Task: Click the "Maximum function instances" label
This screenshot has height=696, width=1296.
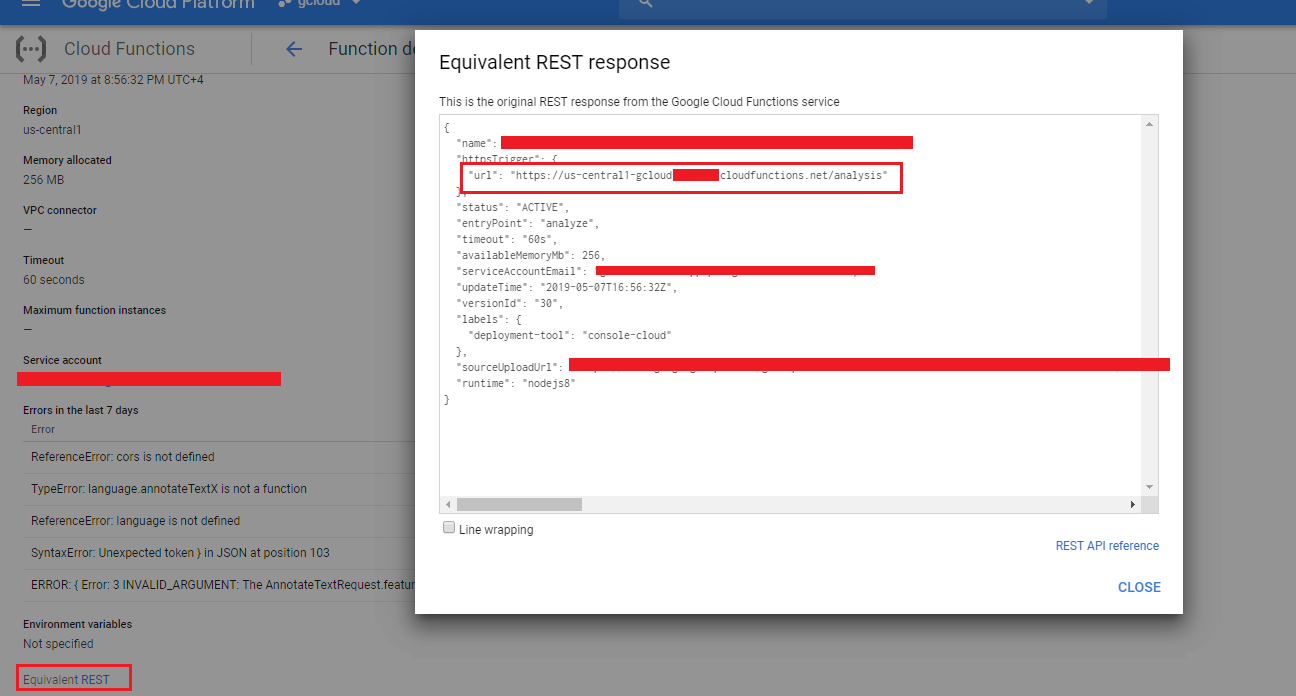Action: tap(95, 310)
